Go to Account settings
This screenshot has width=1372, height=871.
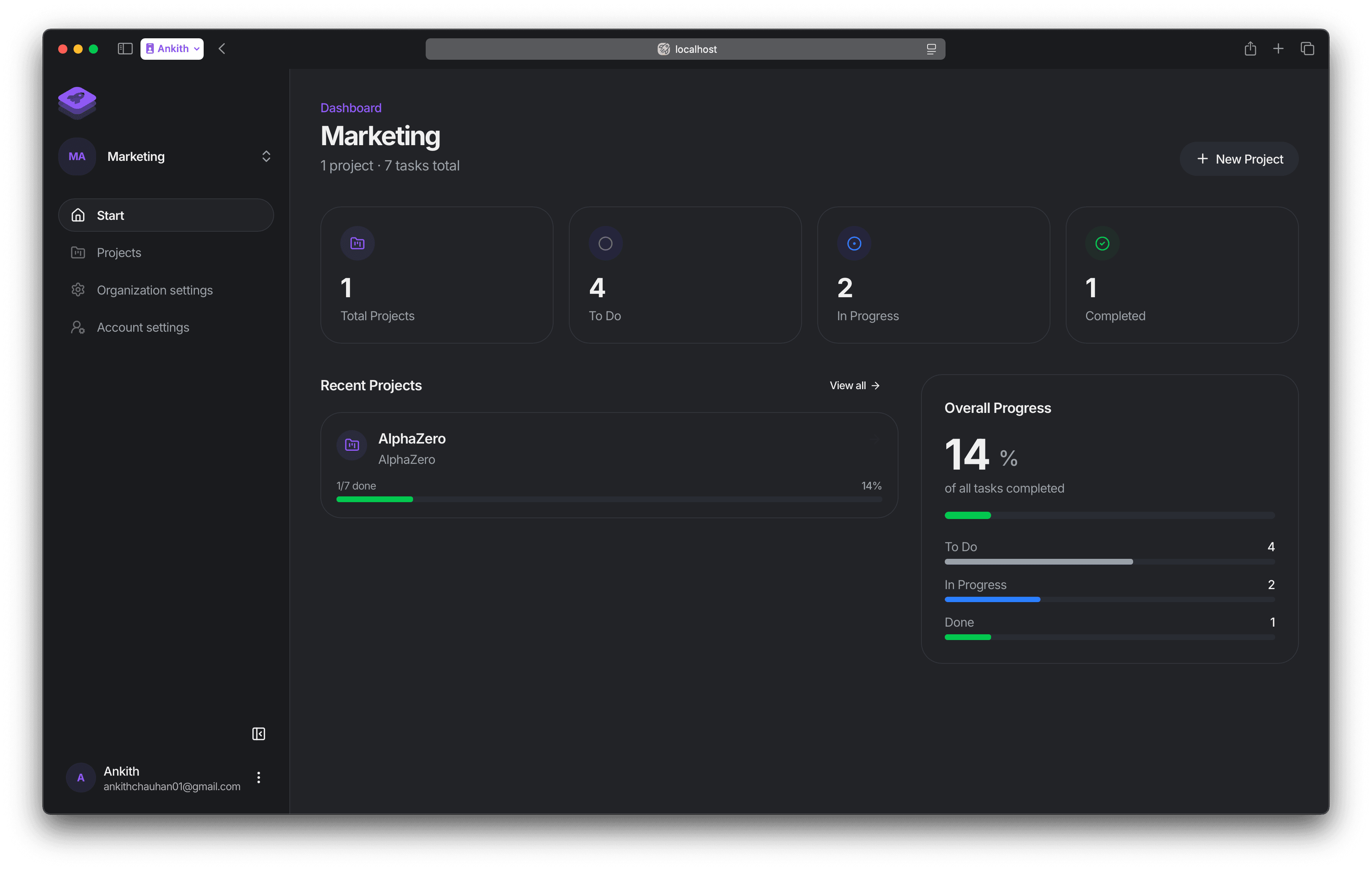(142, 327)
